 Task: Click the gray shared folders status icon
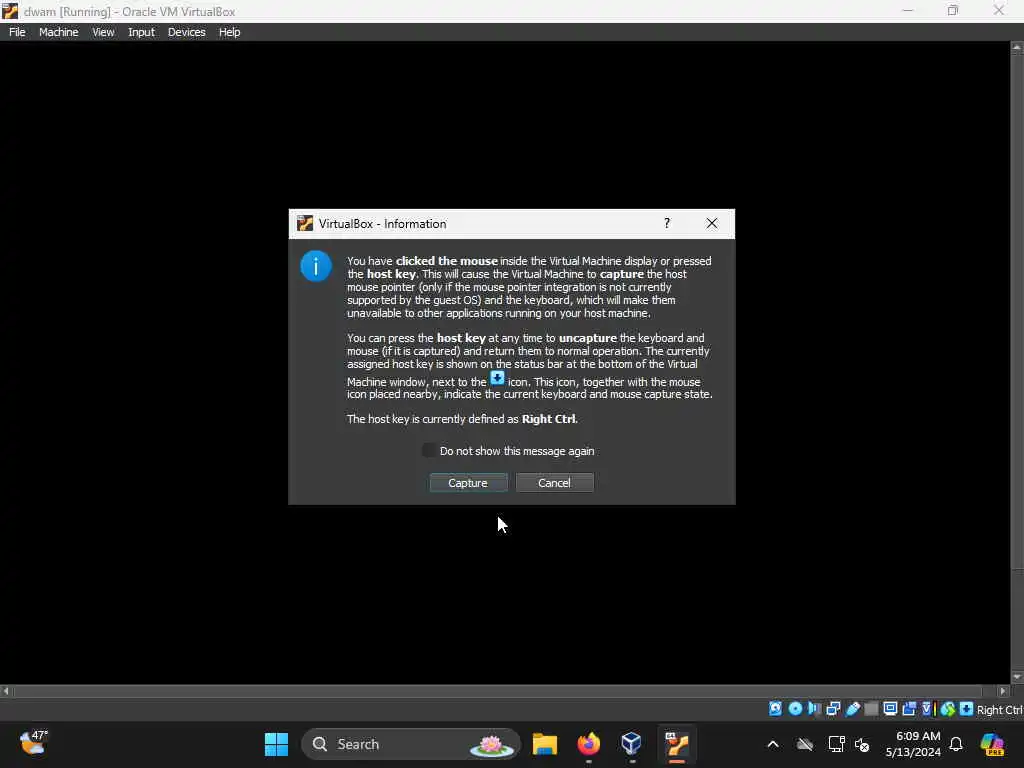tap(871, 709)
